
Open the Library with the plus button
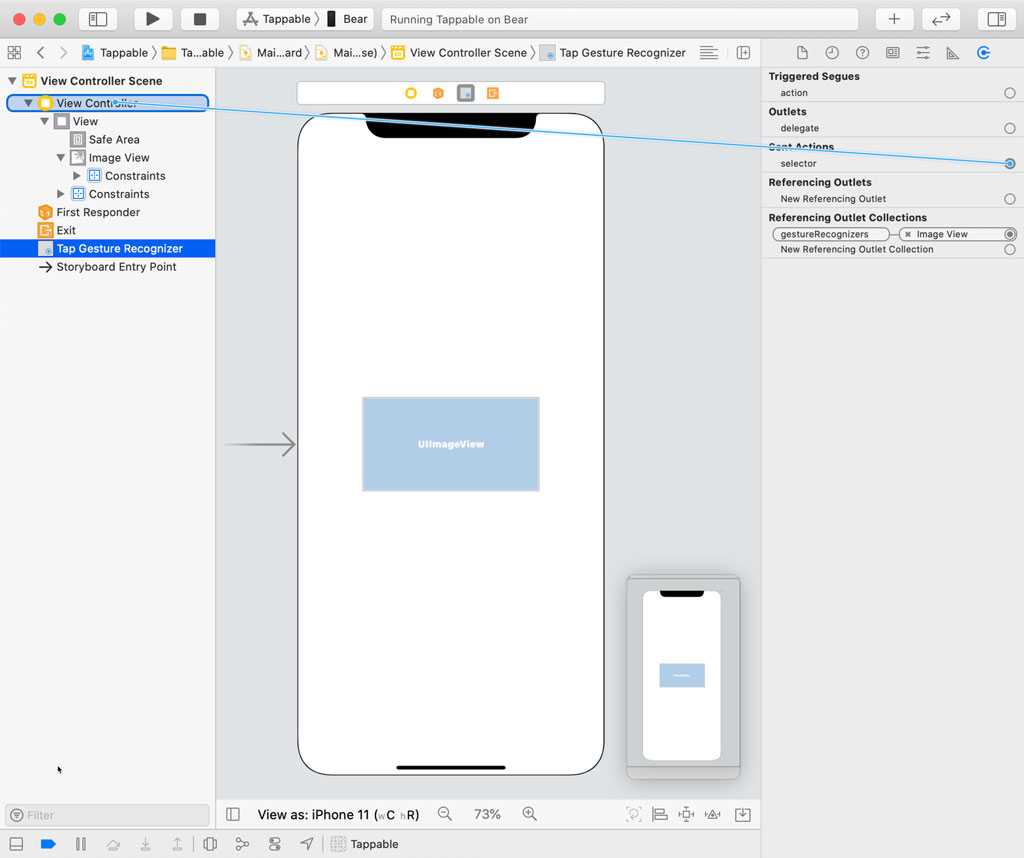[894, 19]
